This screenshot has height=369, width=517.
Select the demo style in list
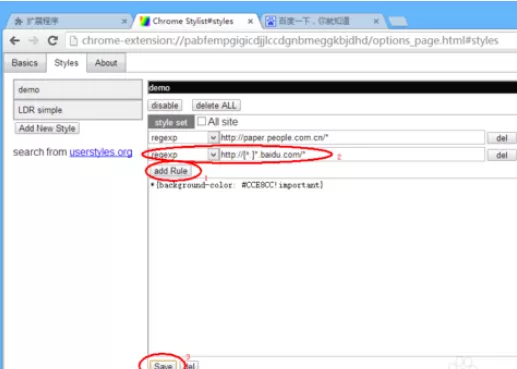coord(78,89)
